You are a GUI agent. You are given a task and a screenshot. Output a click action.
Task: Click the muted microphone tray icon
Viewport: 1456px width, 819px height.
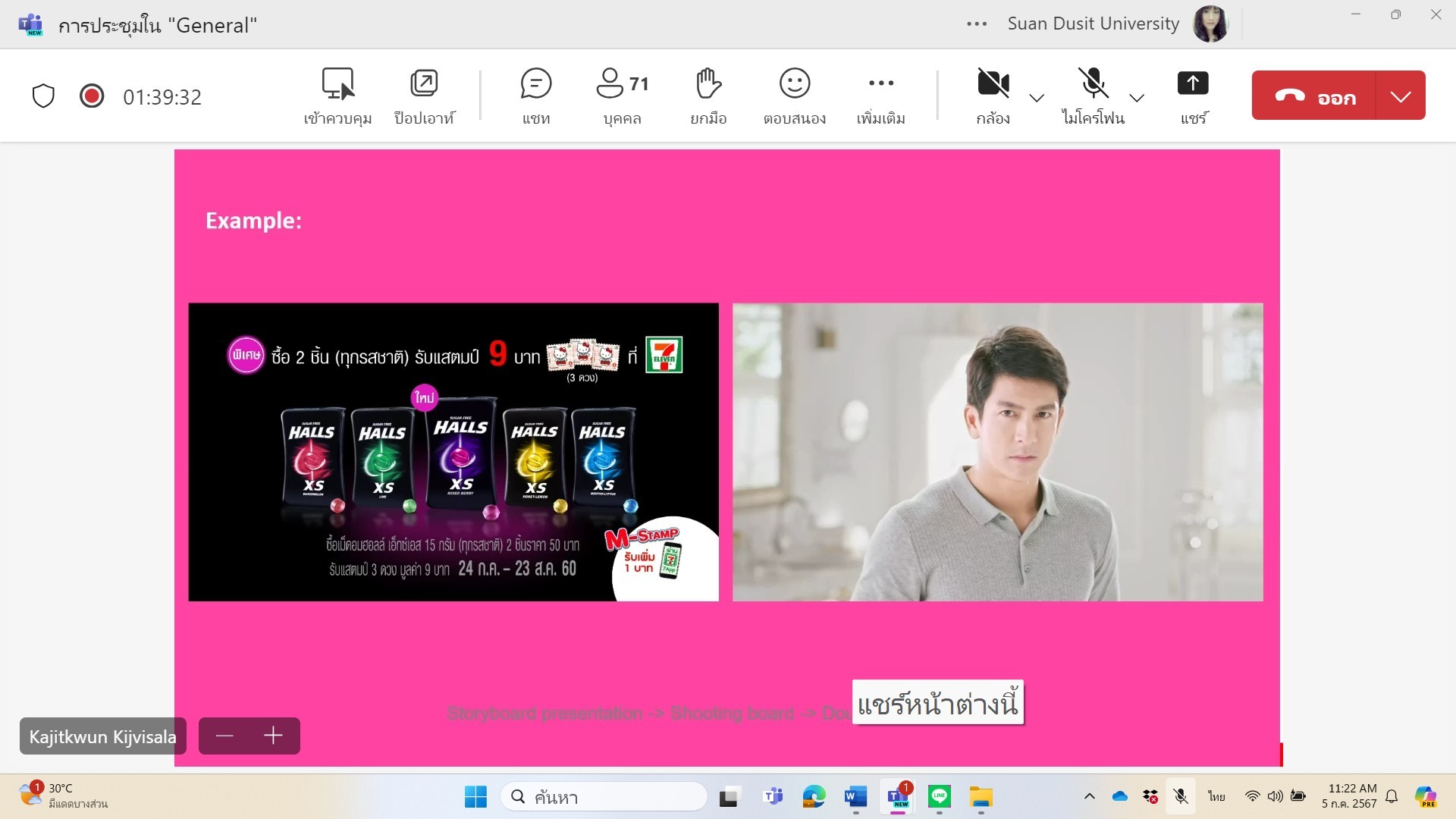pos(1181,796)
